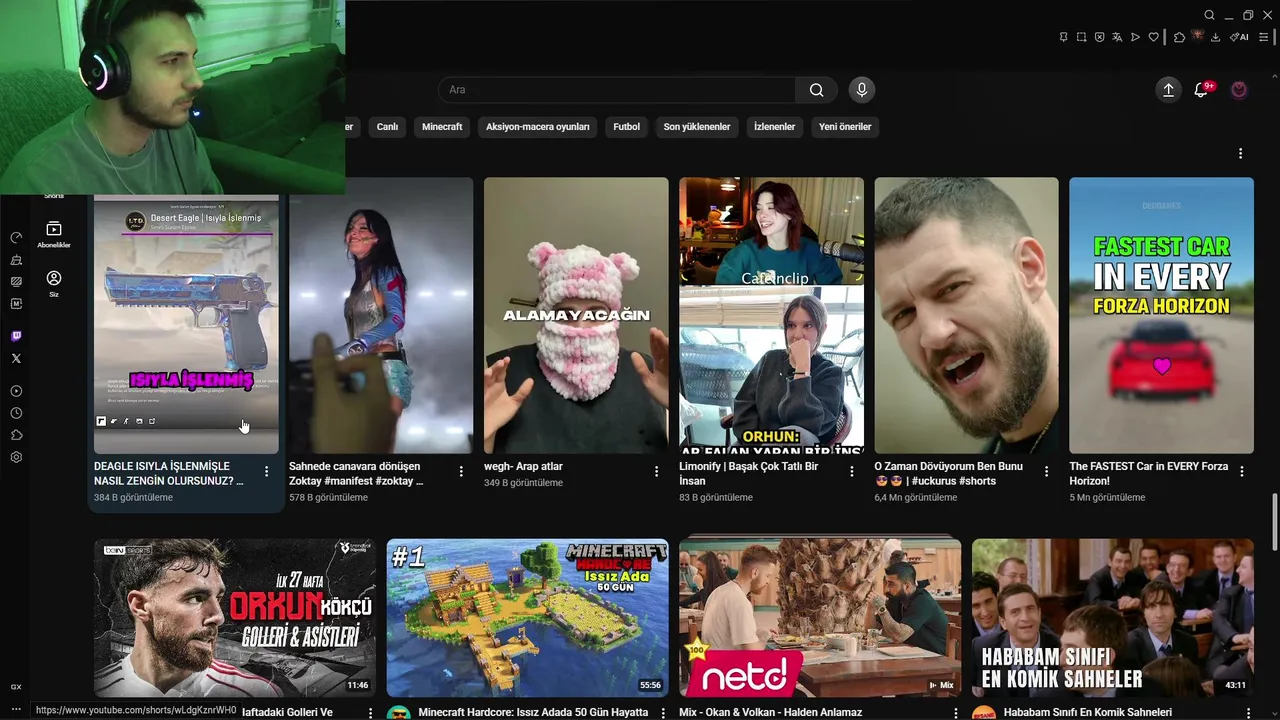Select the Son yüklenenler chip
The height and width of the screenshot is (720, 1280).
pyautogui.click(x=697, y=127)
